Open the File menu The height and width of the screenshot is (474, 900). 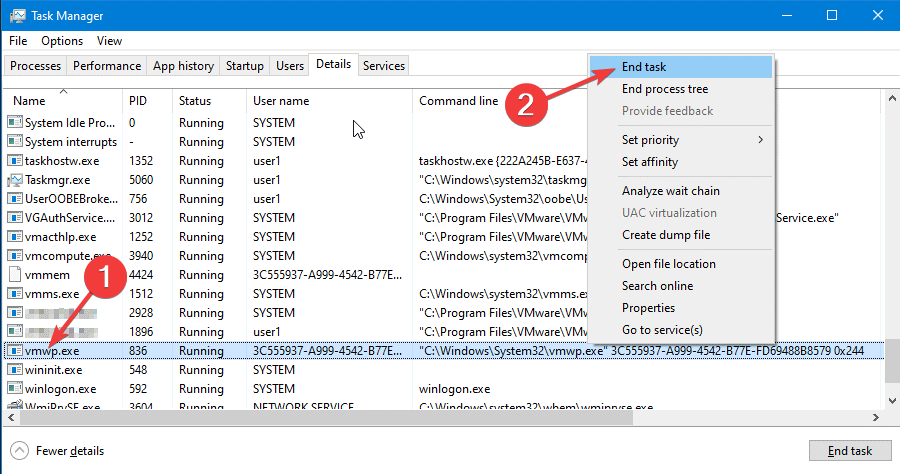tap(18, 41)
